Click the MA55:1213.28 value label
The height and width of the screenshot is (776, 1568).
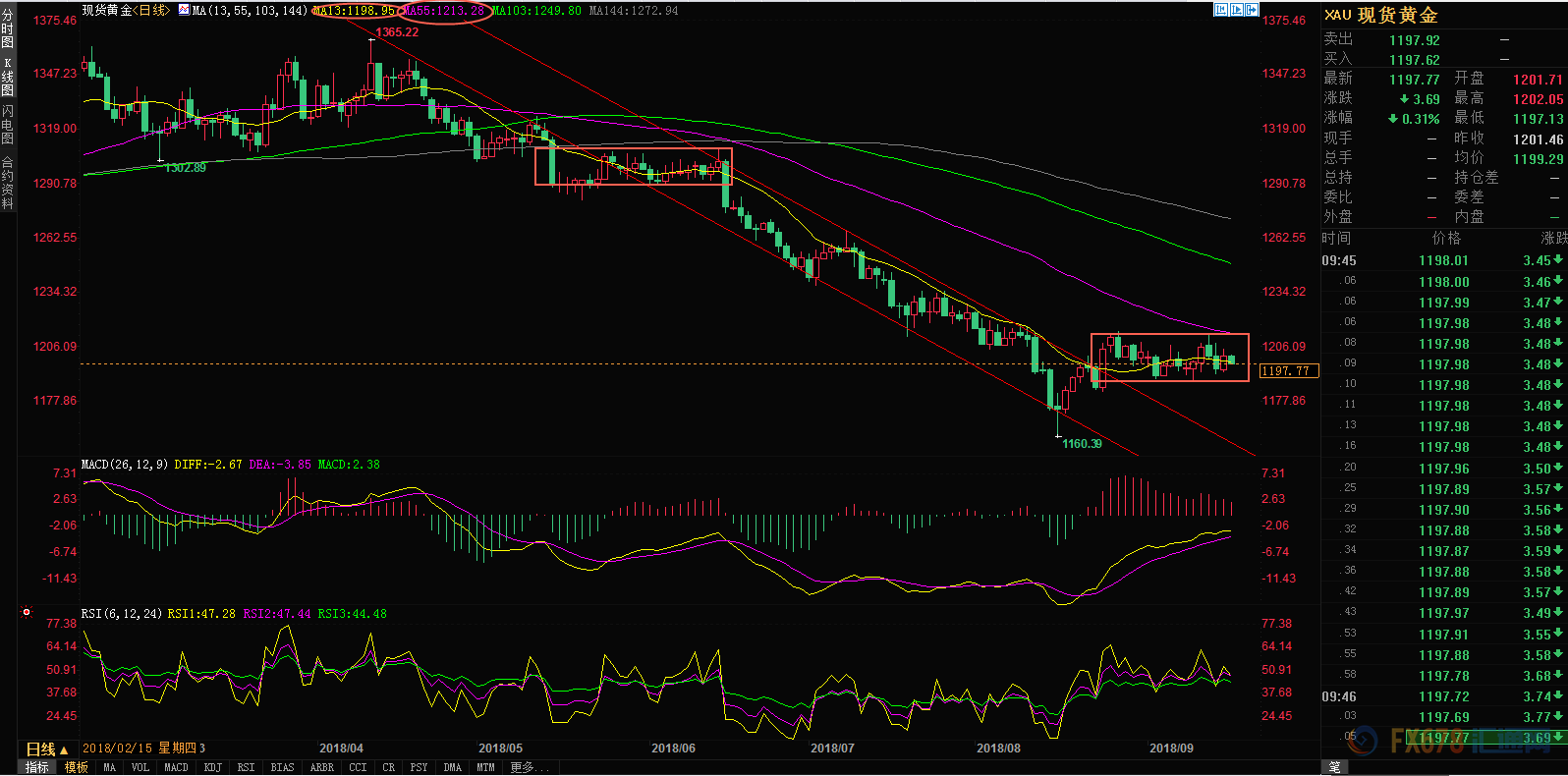(x=444, y=10)
